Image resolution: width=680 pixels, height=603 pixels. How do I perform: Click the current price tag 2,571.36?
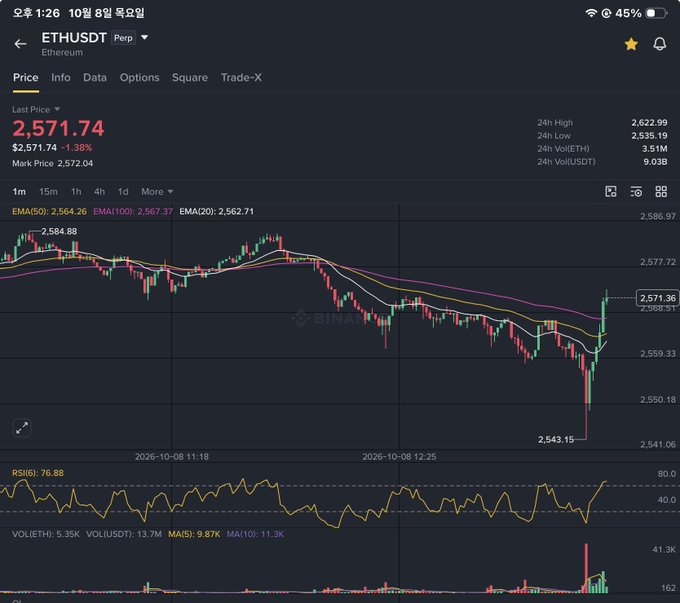point(657,298)
